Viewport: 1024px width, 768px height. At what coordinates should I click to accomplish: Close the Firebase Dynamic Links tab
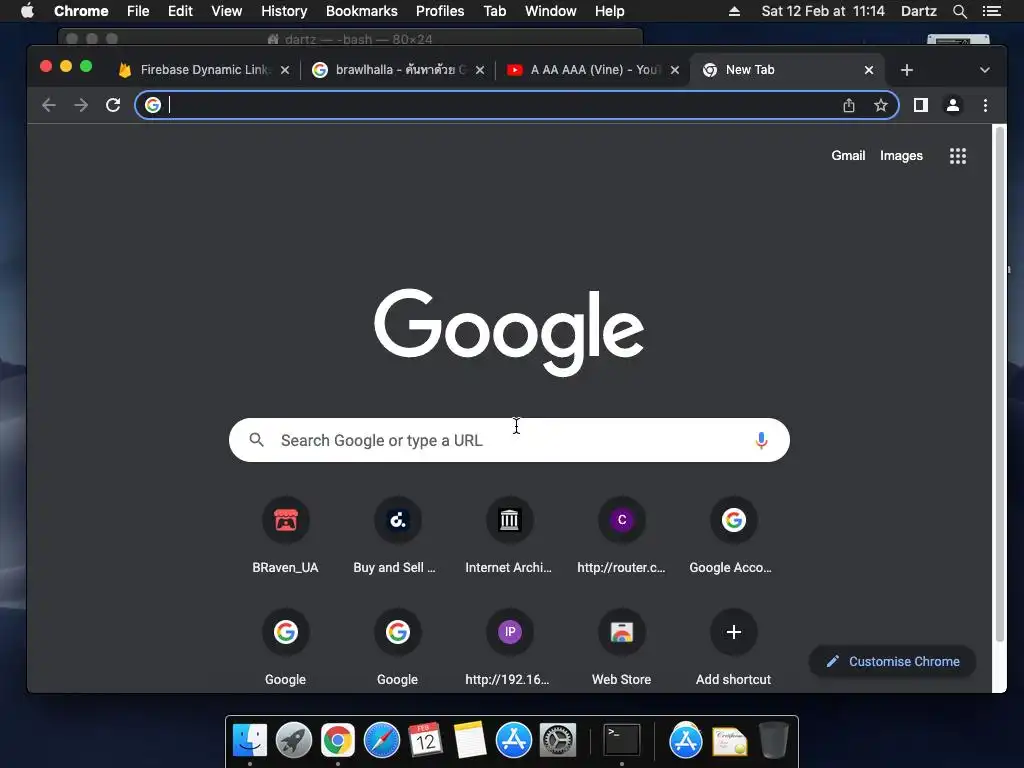(x=285, y=70)
